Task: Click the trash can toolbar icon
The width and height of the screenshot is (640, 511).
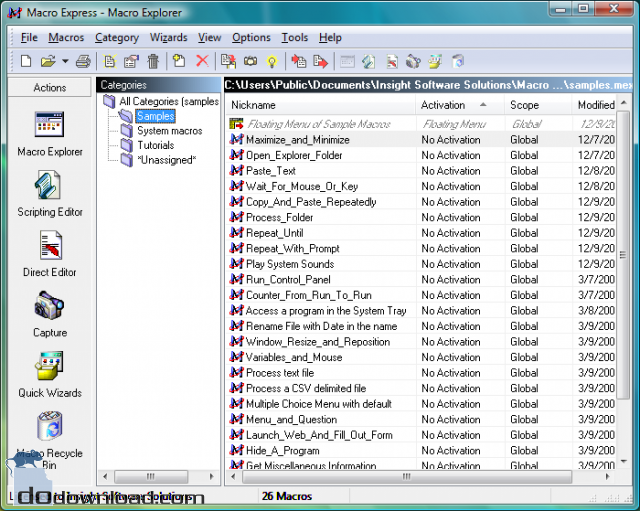Action: pyautogui.click(x=153, y=61)
